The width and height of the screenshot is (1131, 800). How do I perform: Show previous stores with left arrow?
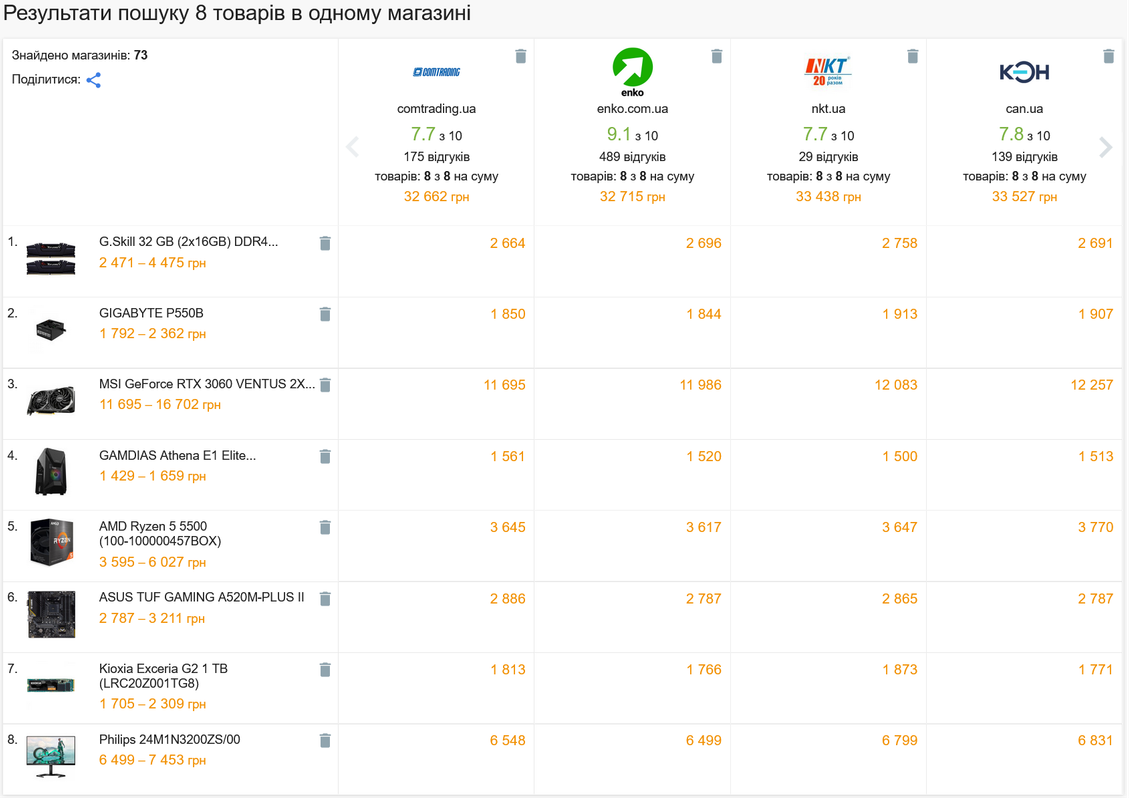353,147
